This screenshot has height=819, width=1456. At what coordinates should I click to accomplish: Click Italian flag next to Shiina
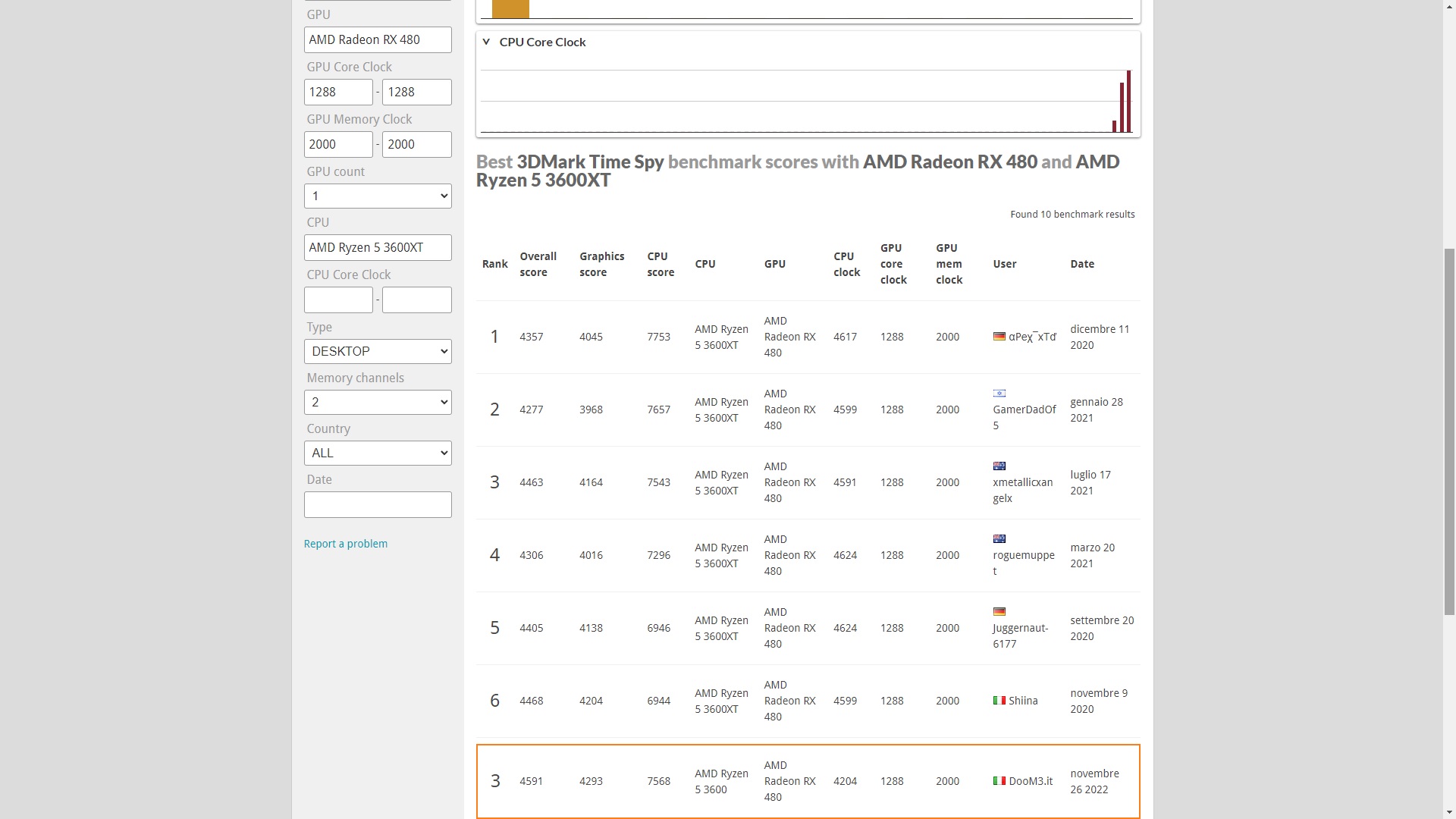click(x=999, y=701)
